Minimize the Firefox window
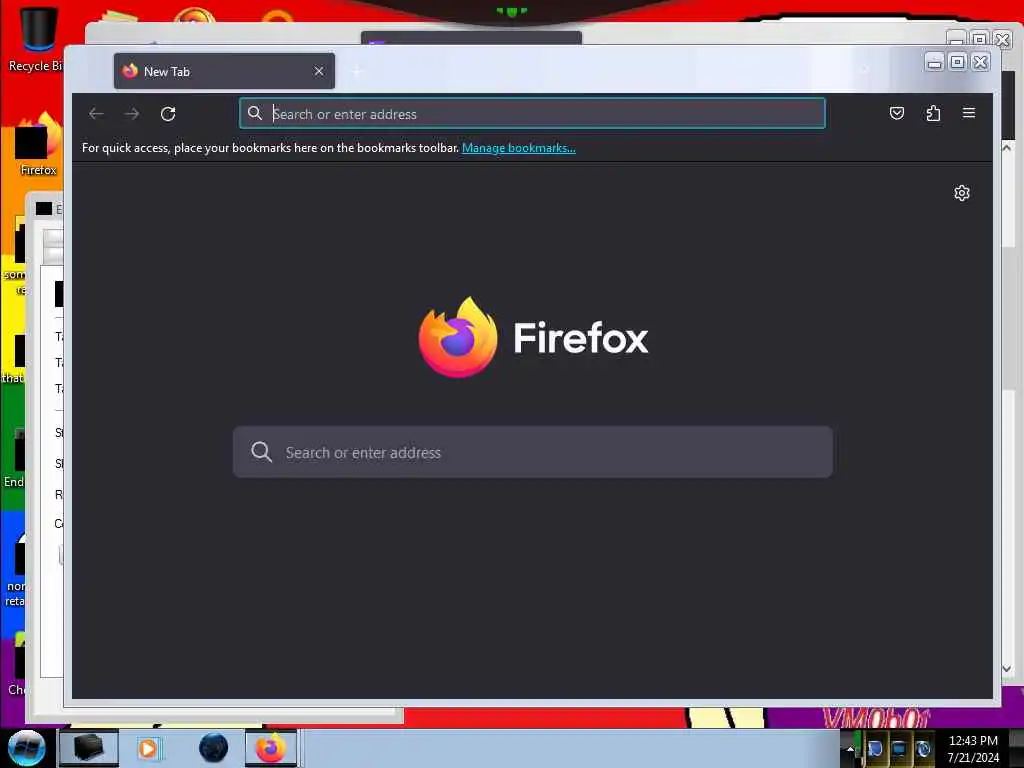The width and height of the screenshot is (1024, 768). (x=935, y=62)
